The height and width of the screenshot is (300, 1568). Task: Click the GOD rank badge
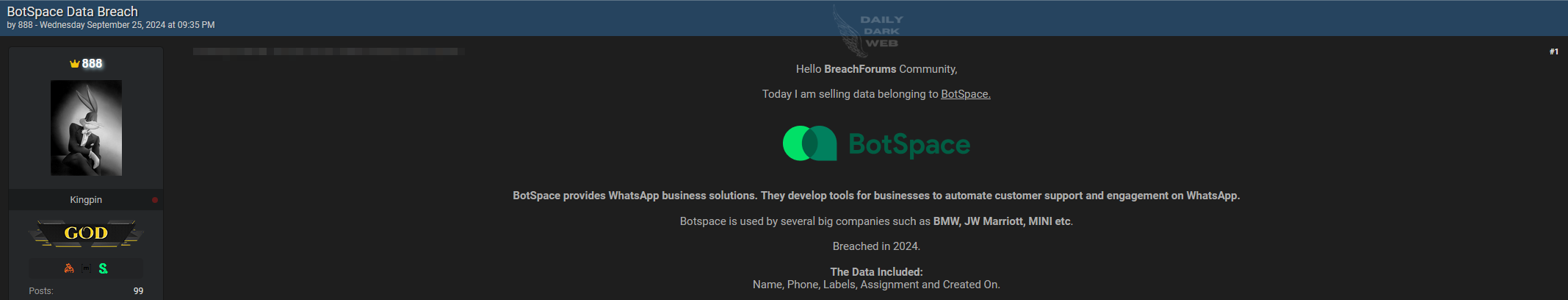(86, 233)
